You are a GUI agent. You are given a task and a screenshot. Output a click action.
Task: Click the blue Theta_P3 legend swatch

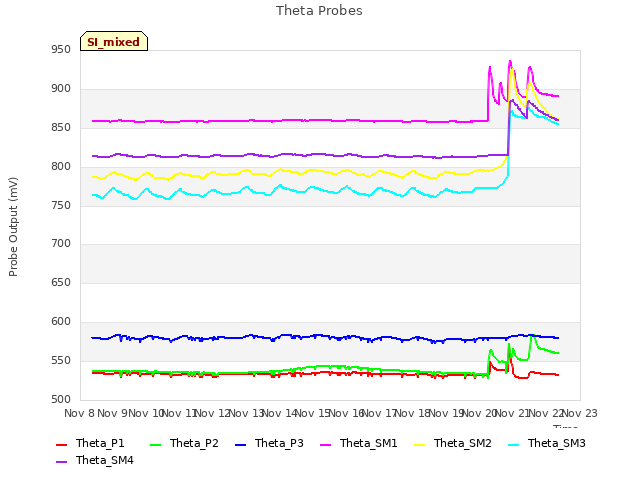click(241, 444)
